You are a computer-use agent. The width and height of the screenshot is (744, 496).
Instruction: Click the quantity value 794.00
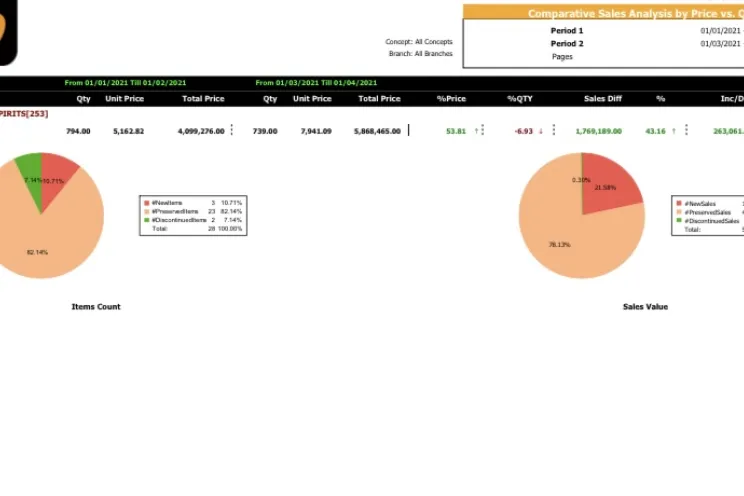coord(78,131)
